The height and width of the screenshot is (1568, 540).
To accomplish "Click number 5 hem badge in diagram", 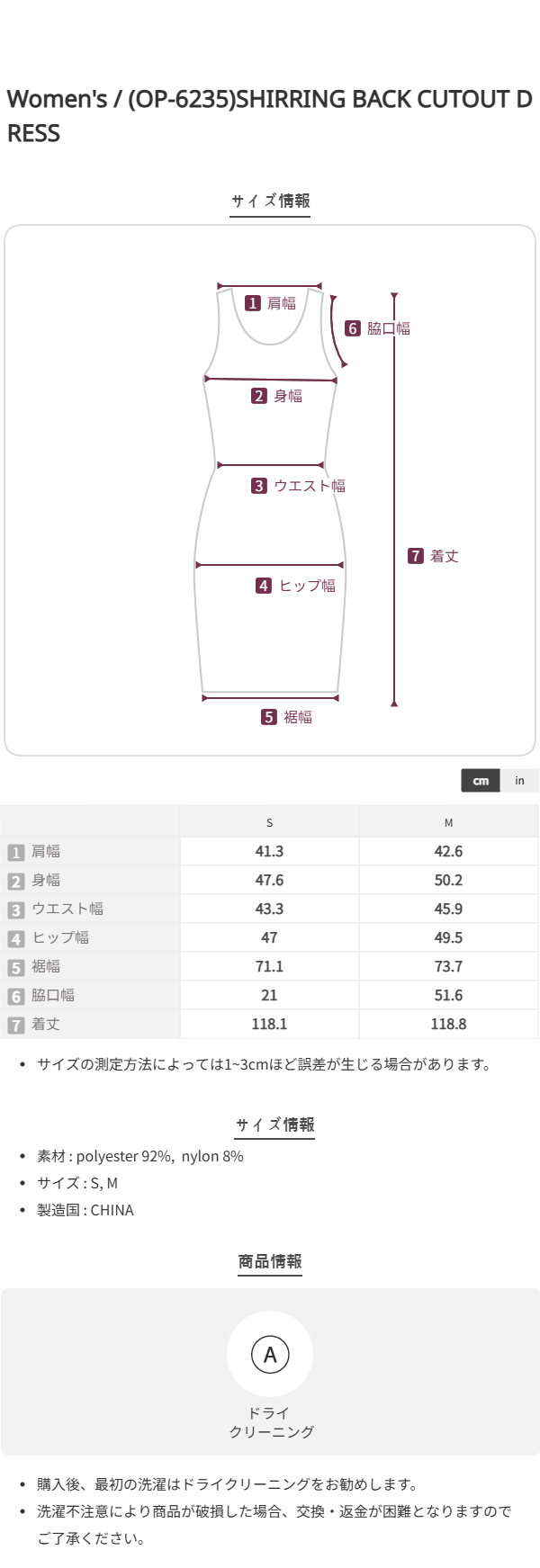I will (x=269, y=717).
